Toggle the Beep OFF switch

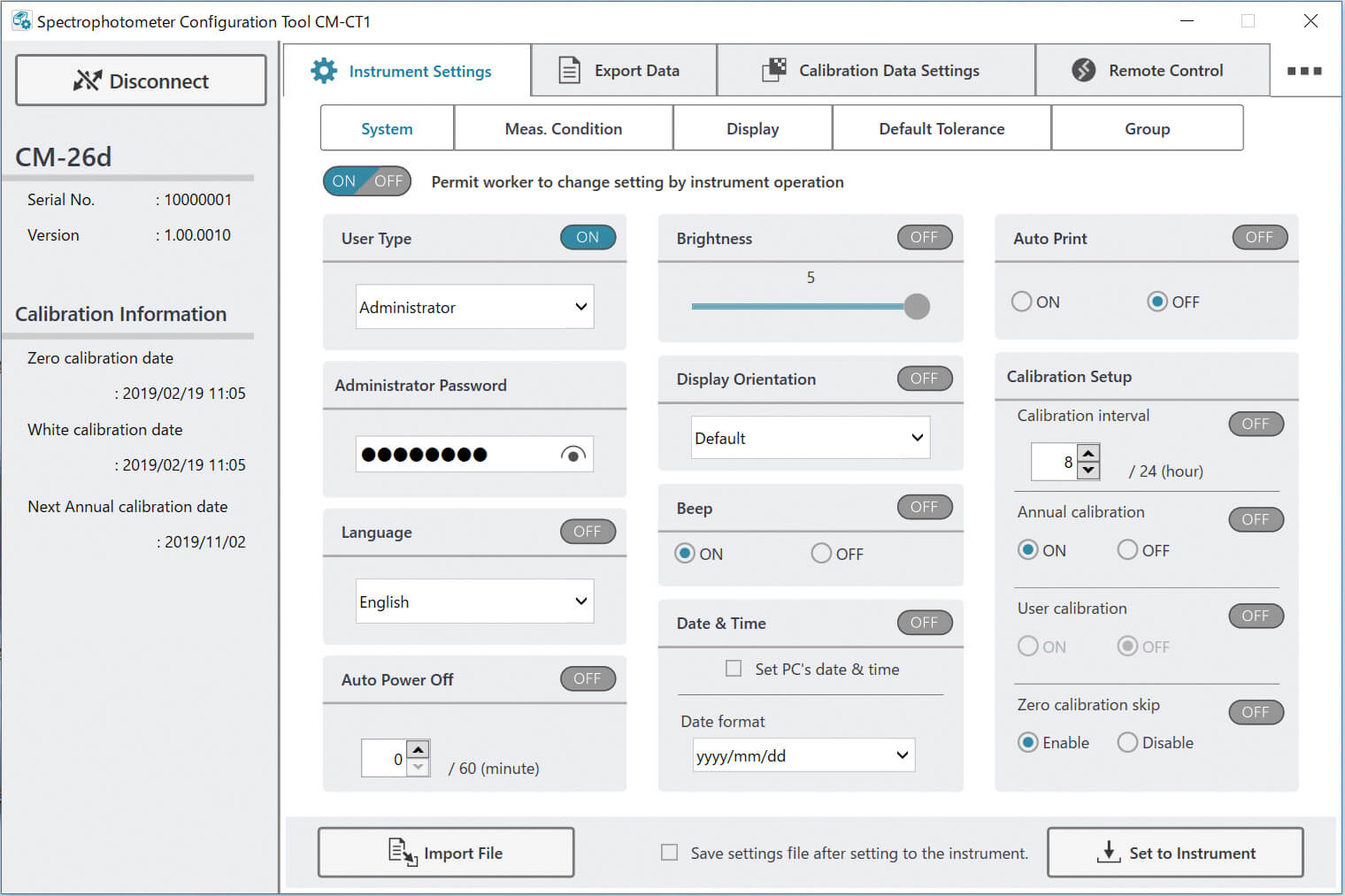925,507
